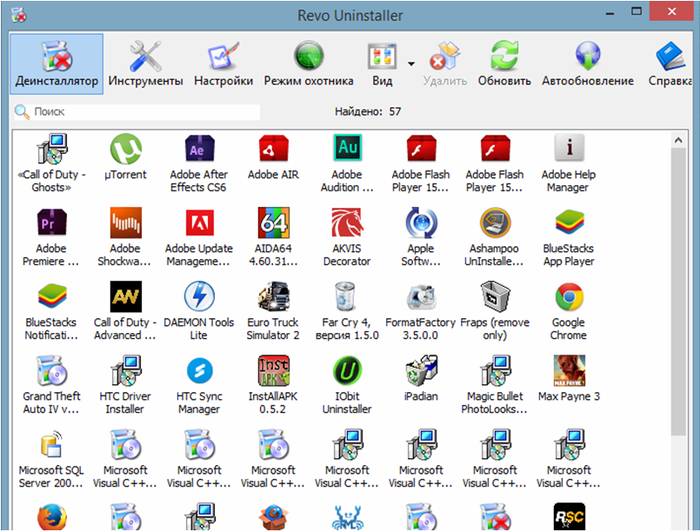Click the Обновить refresh button
This screenshot has height=532, width=700.
click(x=504, y=63)
